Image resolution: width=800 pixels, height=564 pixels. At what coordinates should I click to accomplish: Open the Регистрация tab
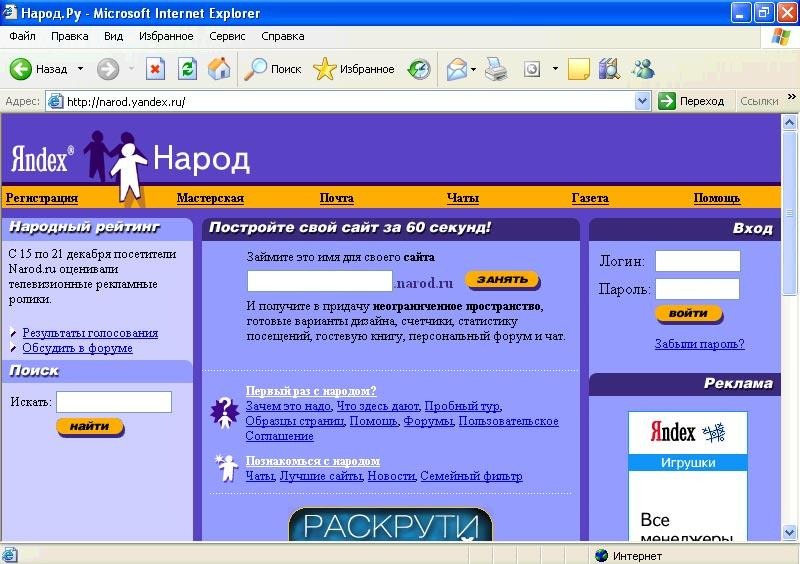click(42, 198)
